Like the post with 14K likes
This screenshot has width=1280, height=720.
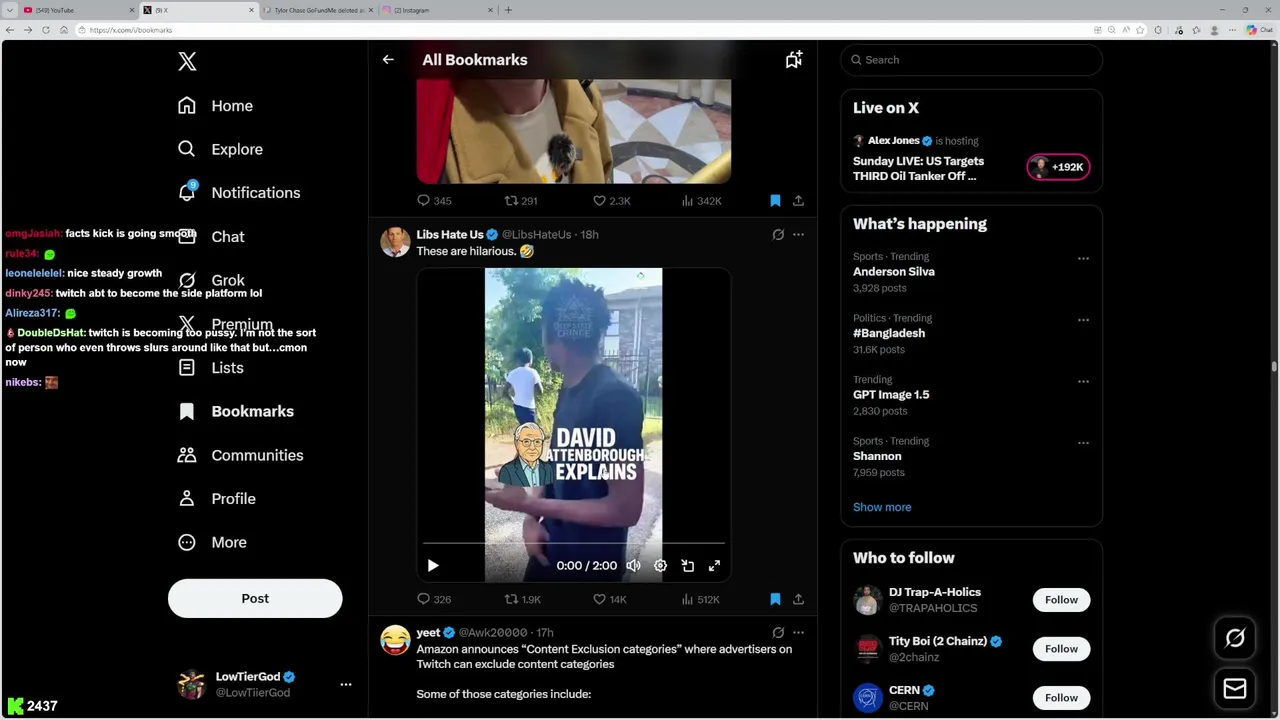pos(610,599)
